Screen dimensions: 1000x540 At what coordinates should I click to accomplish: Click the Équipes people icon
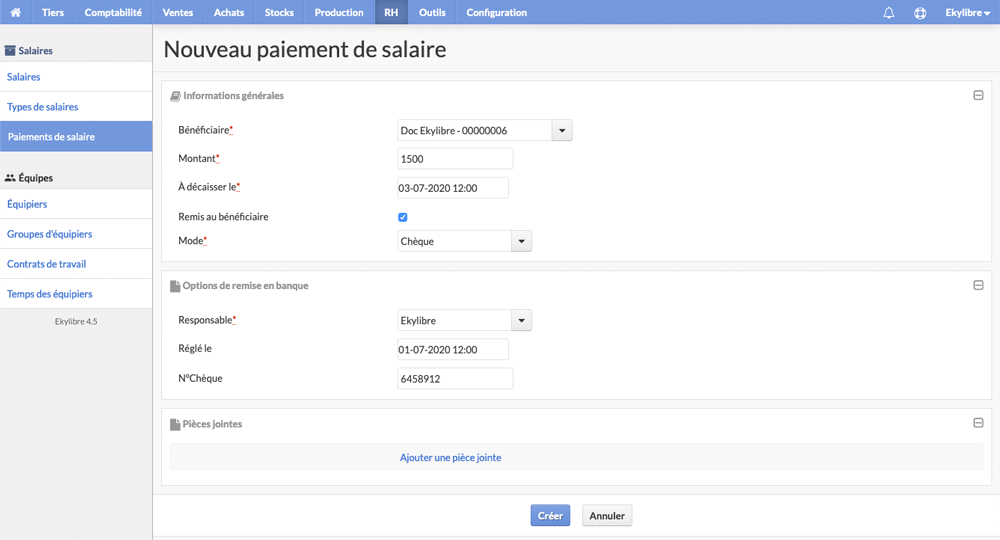tap(10, 178)
